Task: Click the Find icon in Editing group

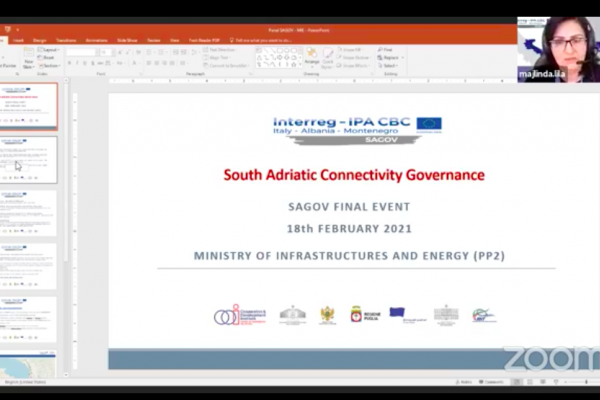Action: coord(385,50)
